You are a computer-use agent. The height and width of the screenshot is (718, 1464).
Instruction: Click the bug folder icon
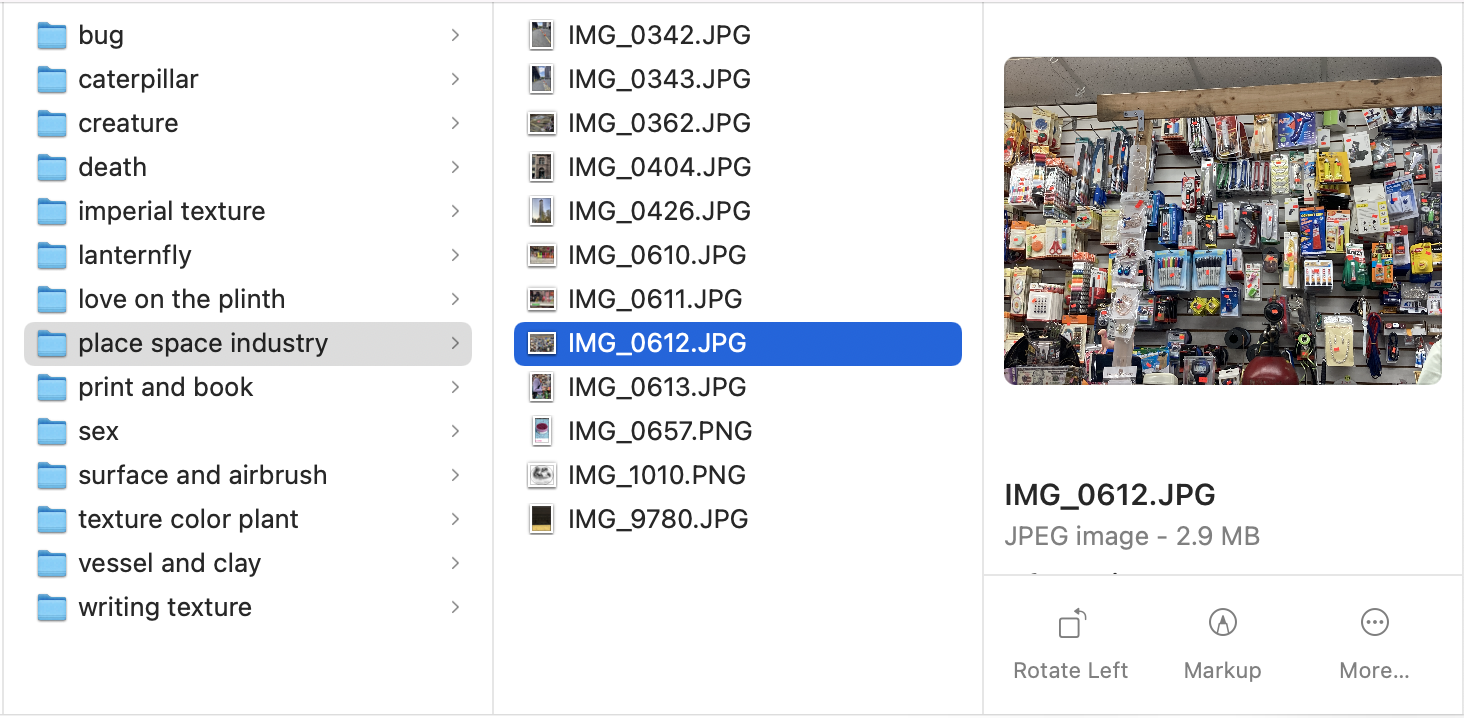[51, 36]
